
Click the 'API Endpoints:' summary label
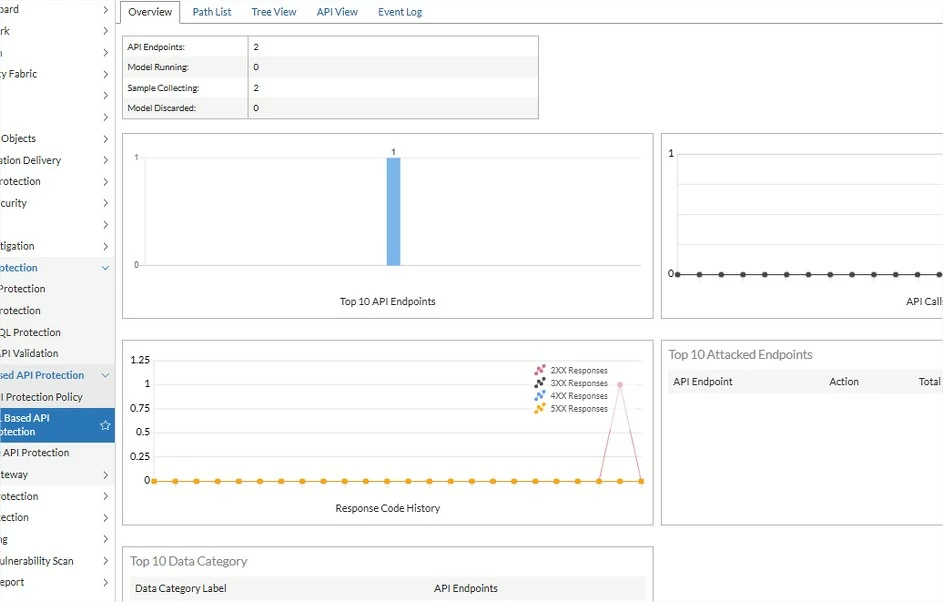click(x=156, y=47)
